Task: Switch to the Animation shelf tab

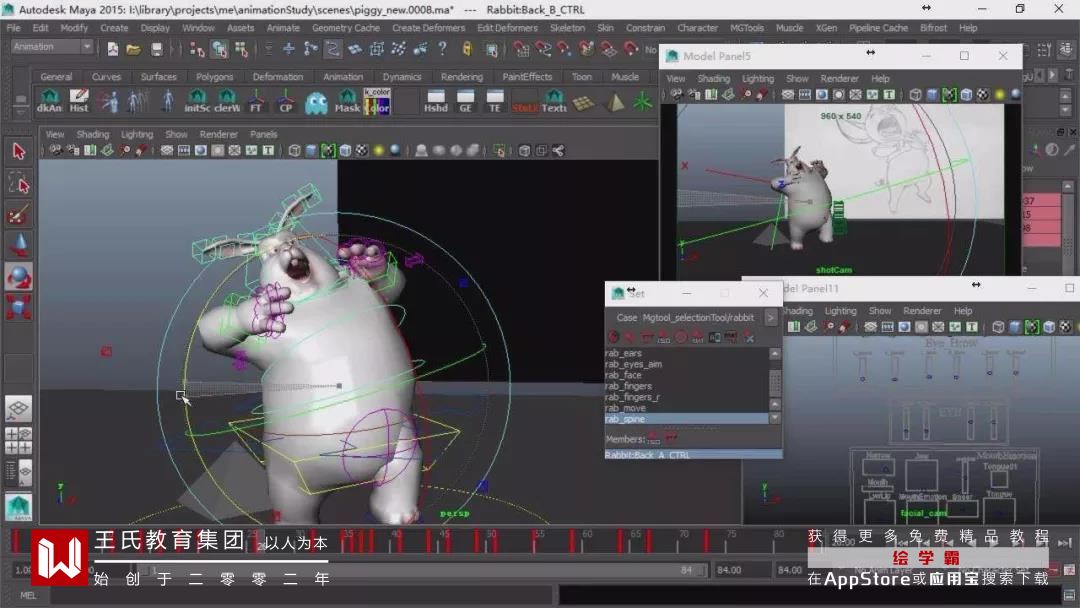Action: tap(343, 77)
